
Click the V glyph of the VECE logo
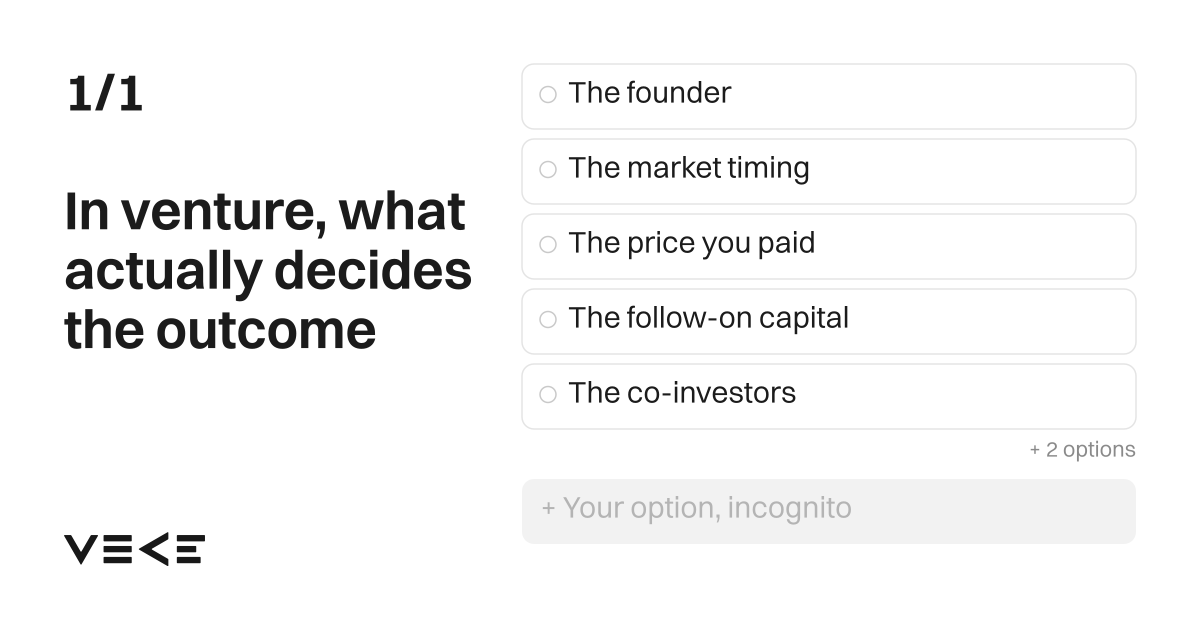pyautogui.click(x=81, y=549)
